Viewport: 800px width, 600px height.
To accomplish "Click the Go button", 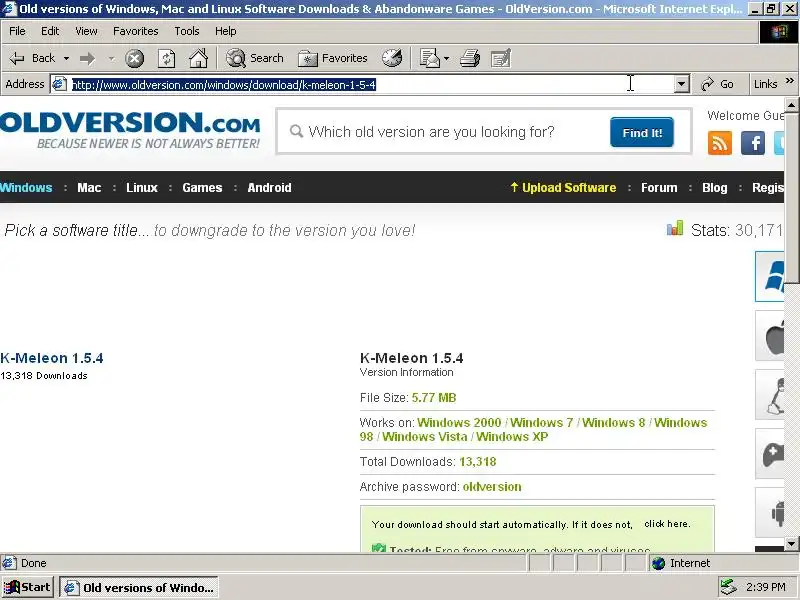I will (718, 84).
